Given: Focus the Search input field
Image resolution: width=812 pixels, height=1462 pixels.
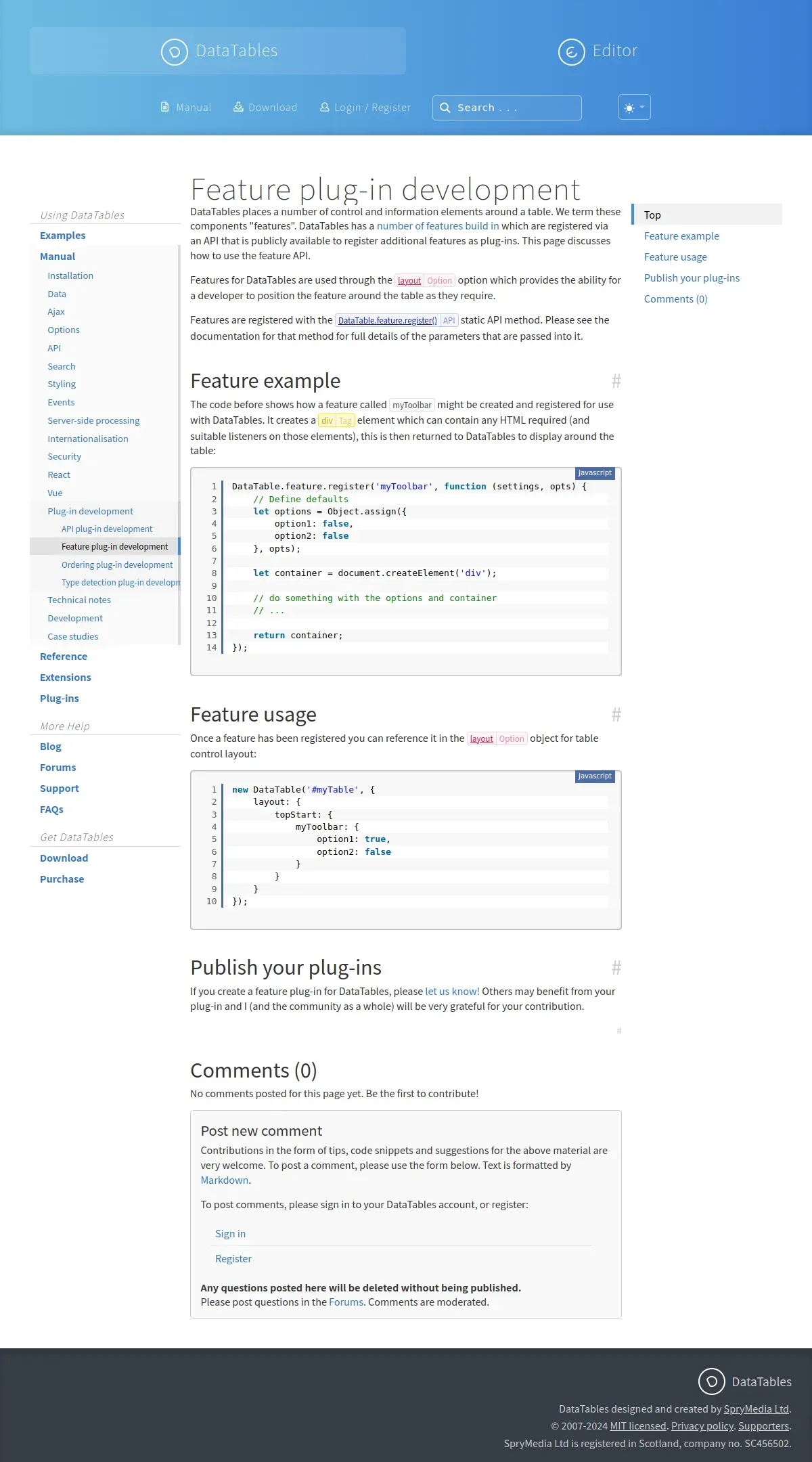Looking at the screenshot, I should (507, 108).
